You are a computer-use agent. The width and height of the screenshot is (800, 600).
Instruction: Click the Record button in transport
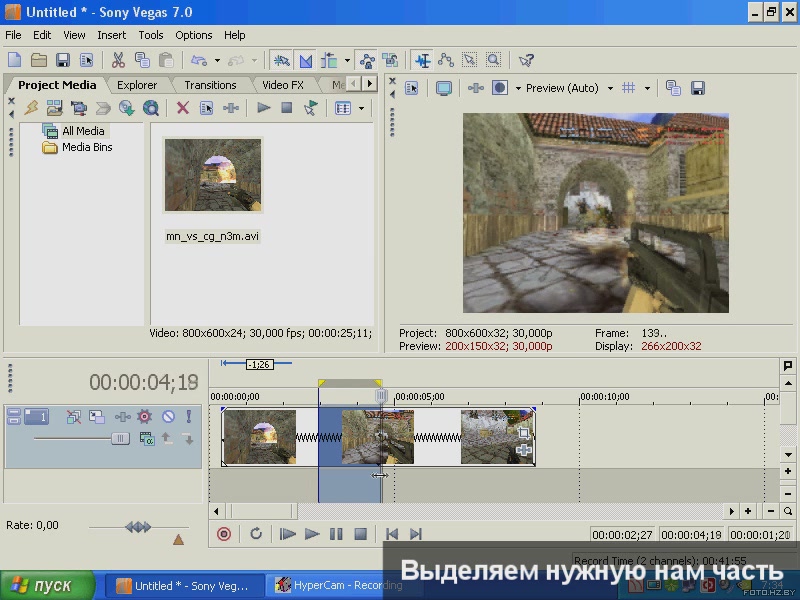coord(224,534)
